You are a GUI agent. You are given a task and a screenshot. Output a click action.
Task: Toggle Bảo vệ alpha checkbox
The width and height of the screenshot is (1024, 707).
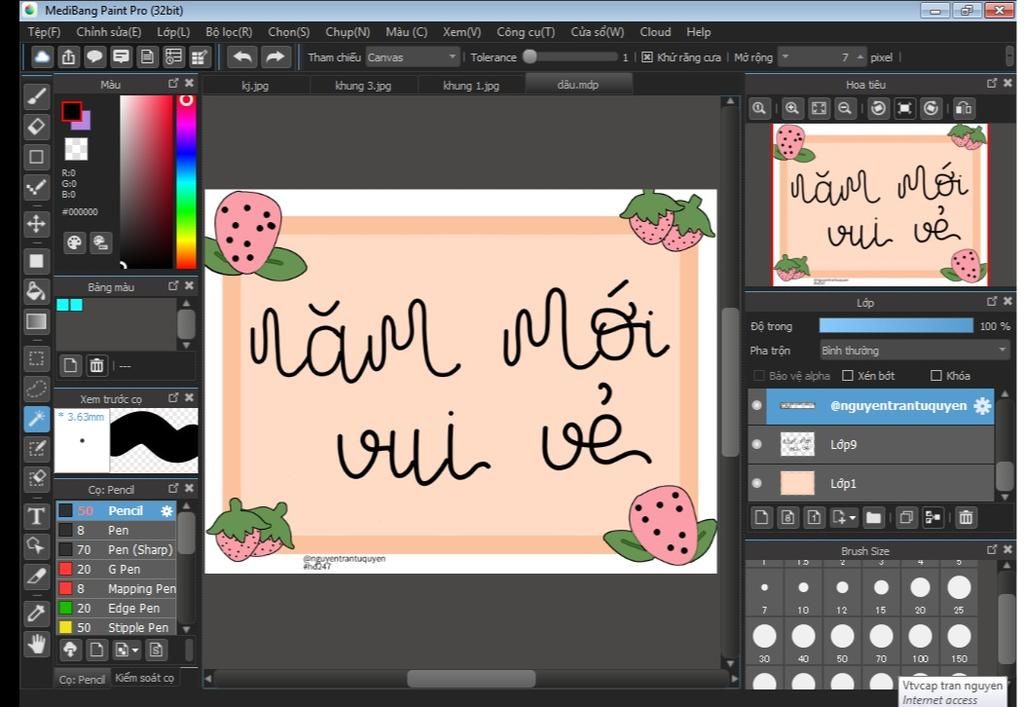coord(759,375)
